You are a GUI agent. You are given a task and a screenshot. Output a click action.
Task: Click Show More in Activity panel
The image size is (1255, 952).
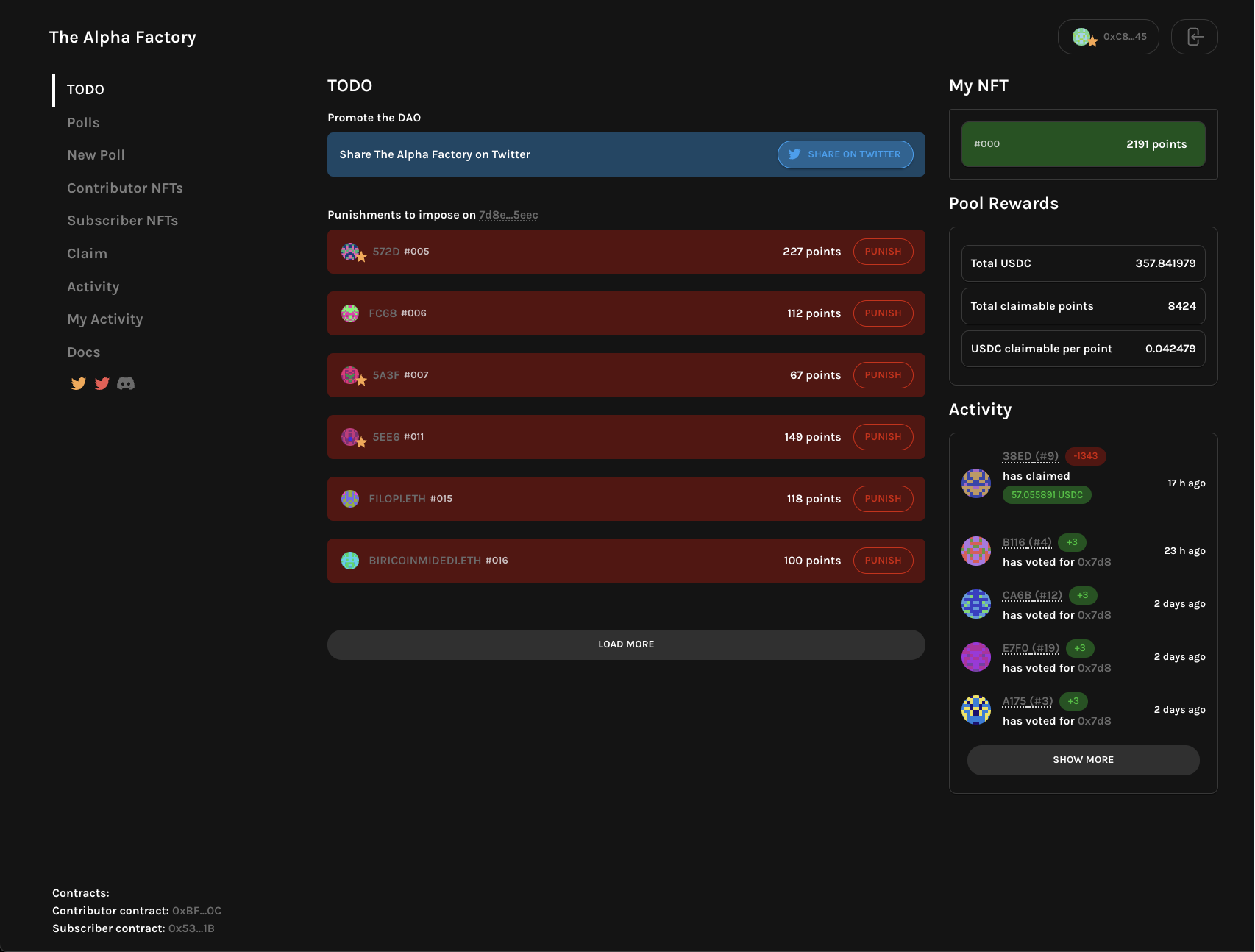point(1083,760)
